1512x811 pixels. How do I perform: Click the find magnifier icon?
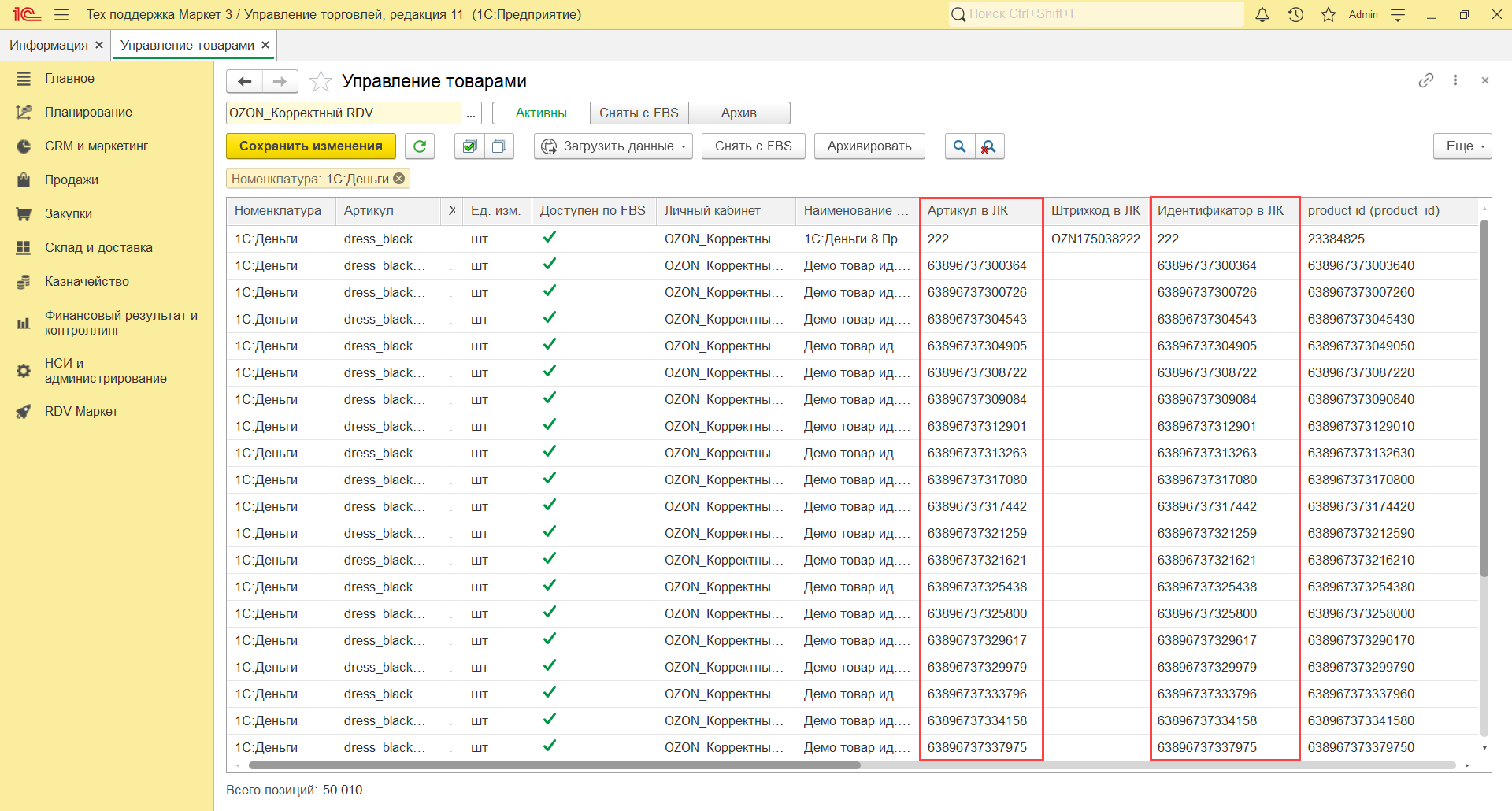pos(959,146)
